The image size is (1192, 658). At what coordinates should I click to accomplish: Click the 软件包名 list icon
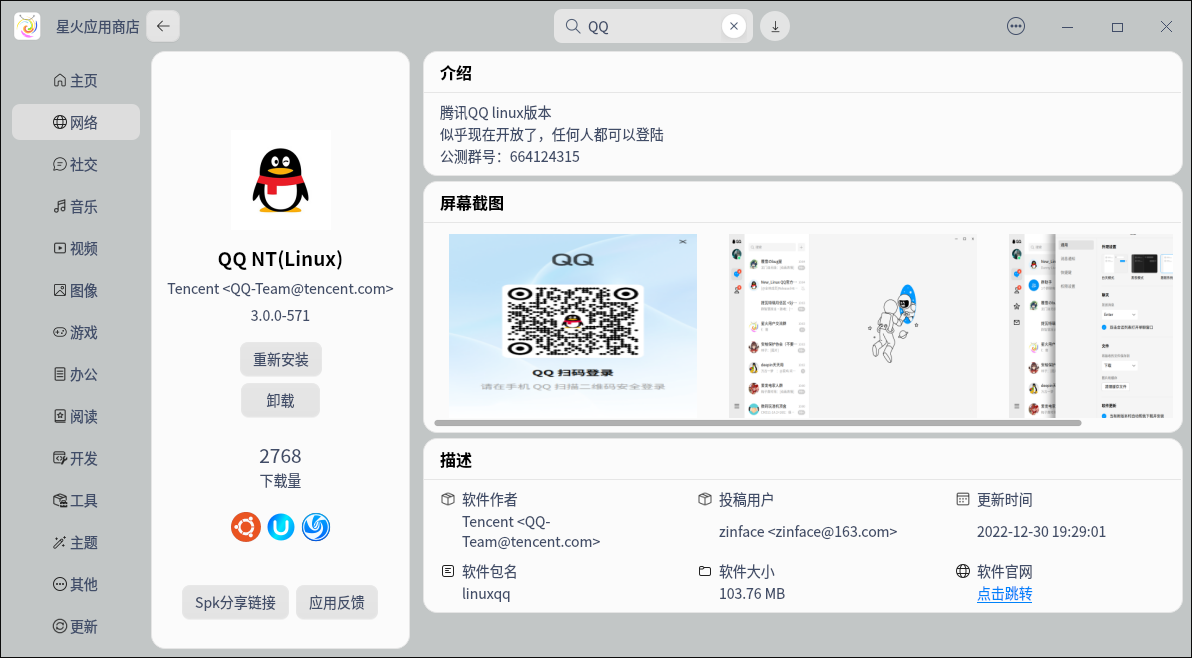448,571
